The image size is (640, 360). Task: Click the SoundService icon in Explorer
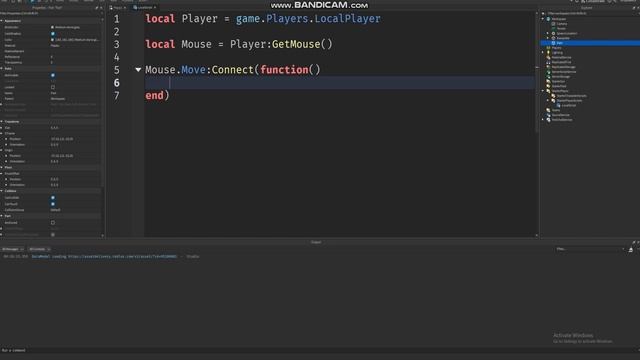click(x=549, y=115)
